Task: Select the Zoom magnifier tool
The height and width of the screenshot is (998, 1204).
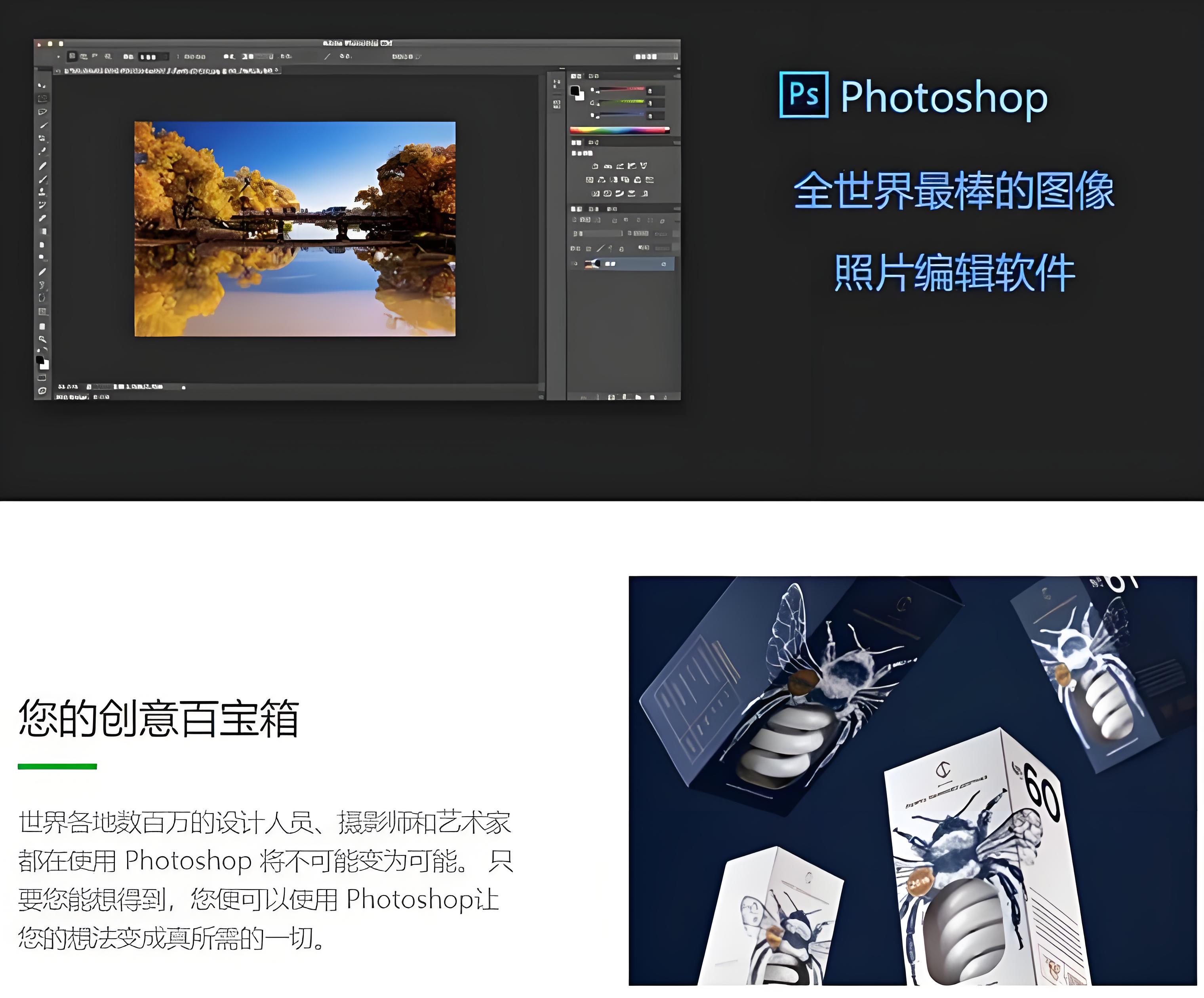Action: pyautogui.click(x=42, y=339)
